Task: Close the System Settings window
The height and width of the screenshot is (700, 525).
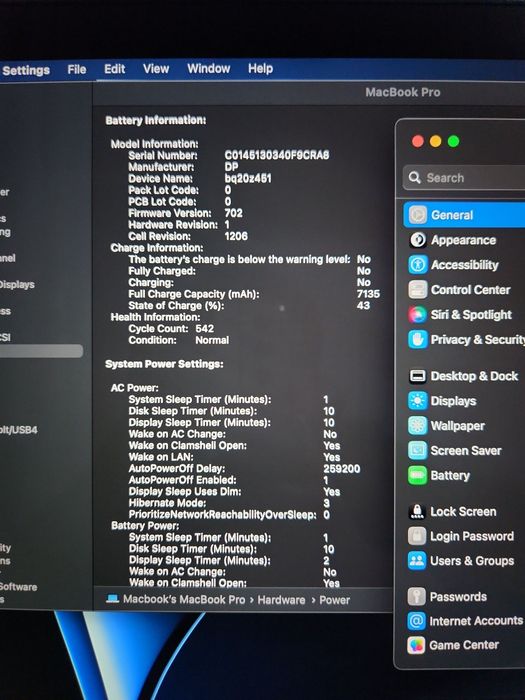Action: point(418,142)
